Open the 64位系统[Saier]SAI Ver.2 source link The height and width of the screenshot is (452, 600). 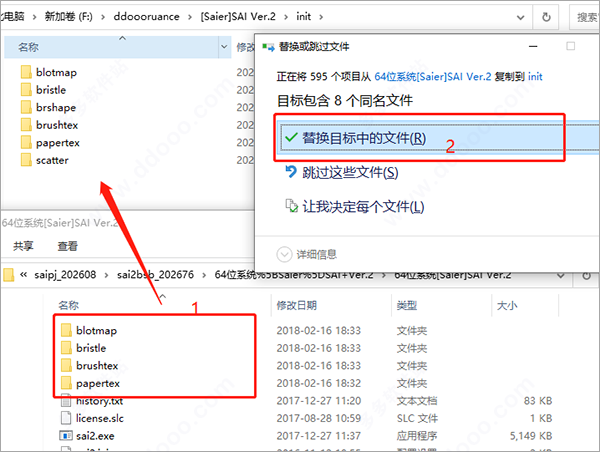tap(432, 77)
